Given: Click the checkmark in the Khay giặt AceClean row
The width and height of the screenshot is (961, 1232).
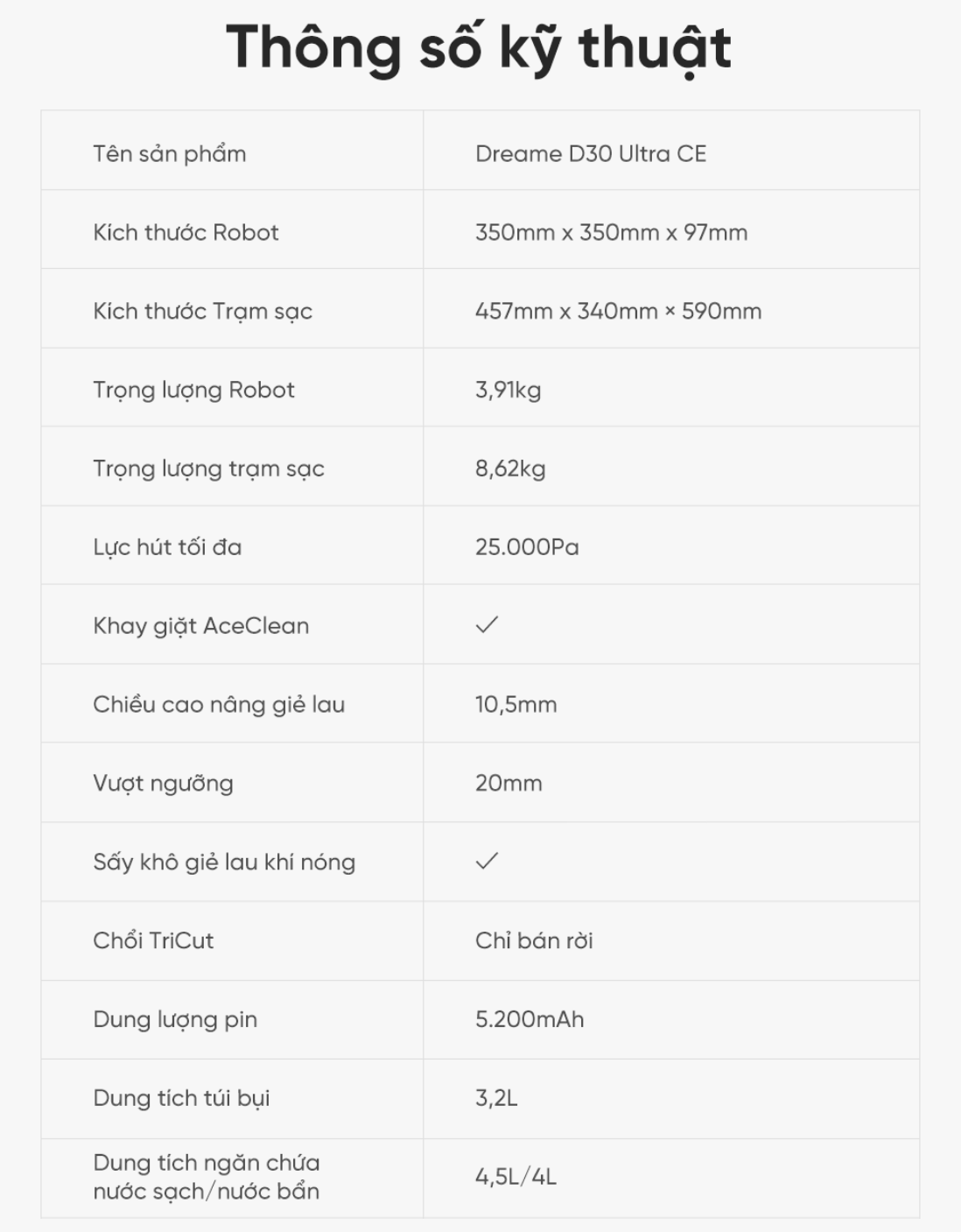Looking at the screenshot, I should click(487, 624).
